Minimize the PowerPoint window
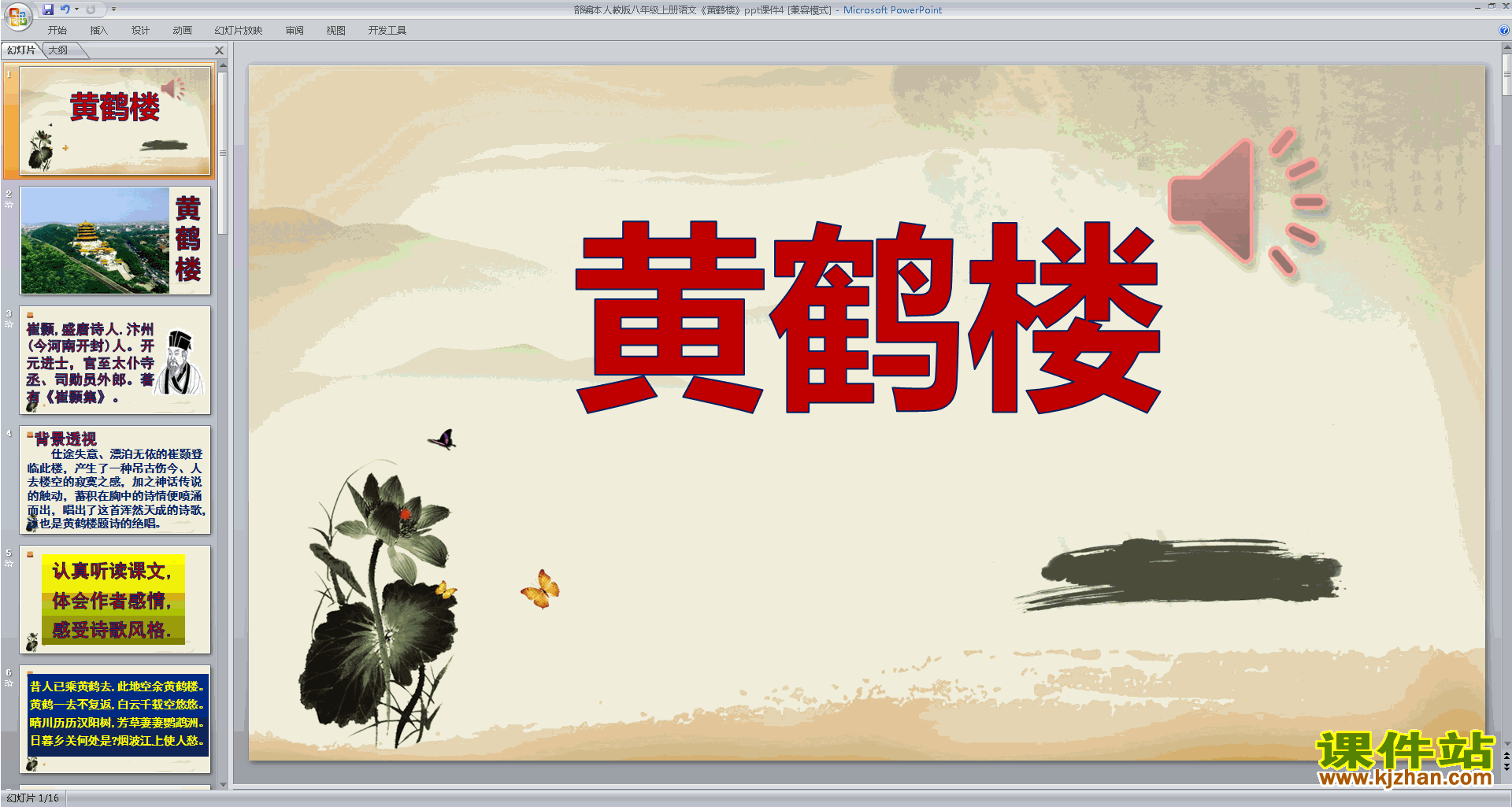This screenshot has height=807, width=1512. (1477, 6)
